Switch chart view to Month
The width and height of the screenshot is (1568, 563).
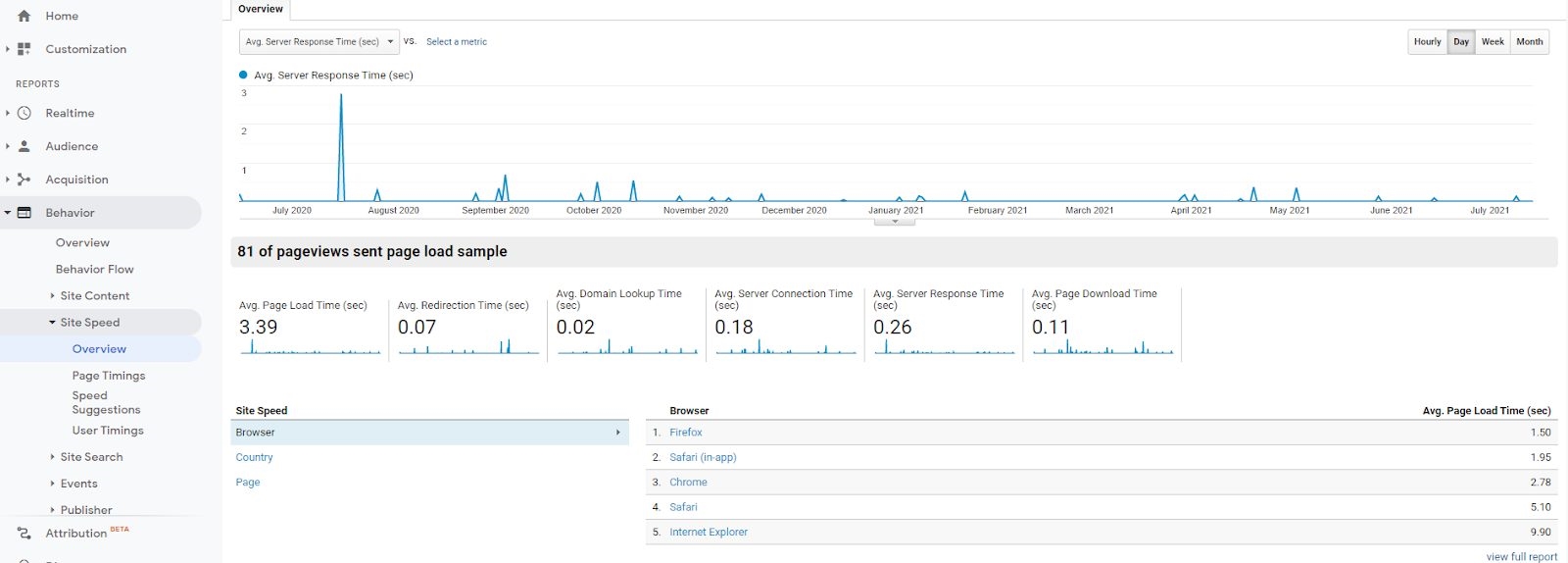1529,41
